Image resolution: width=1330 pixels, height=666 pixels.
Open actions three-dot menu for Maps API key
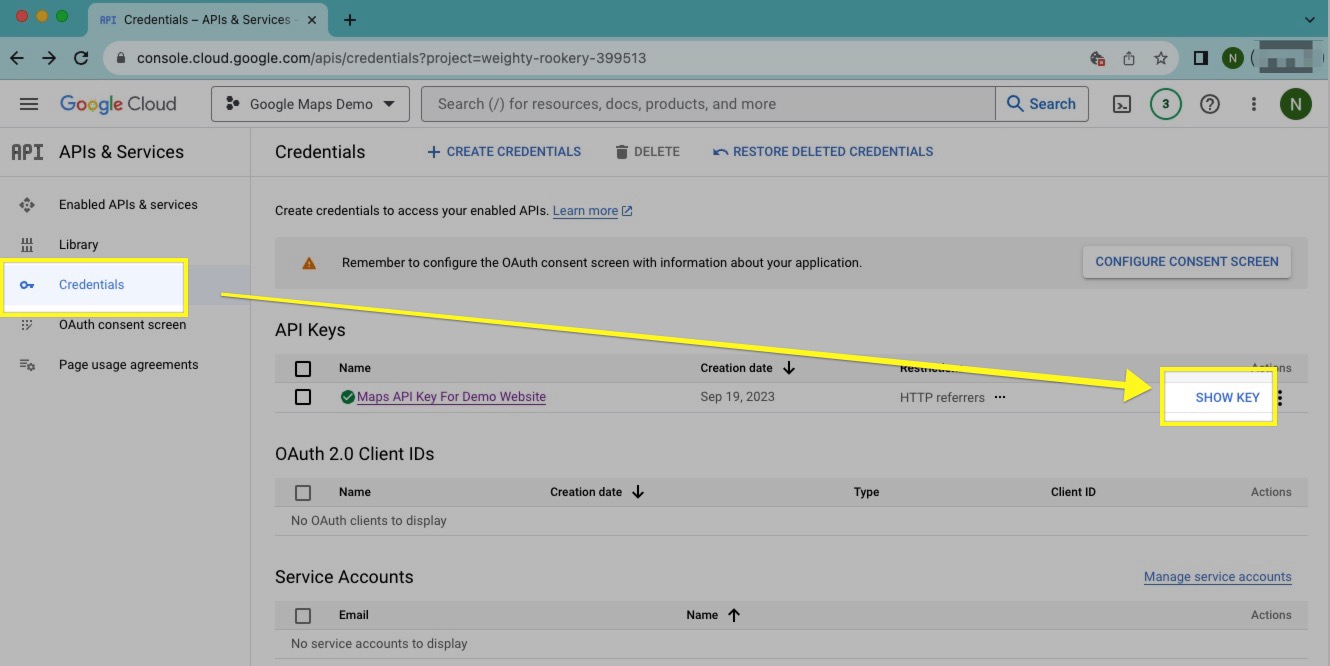(x=1280, y=398)
